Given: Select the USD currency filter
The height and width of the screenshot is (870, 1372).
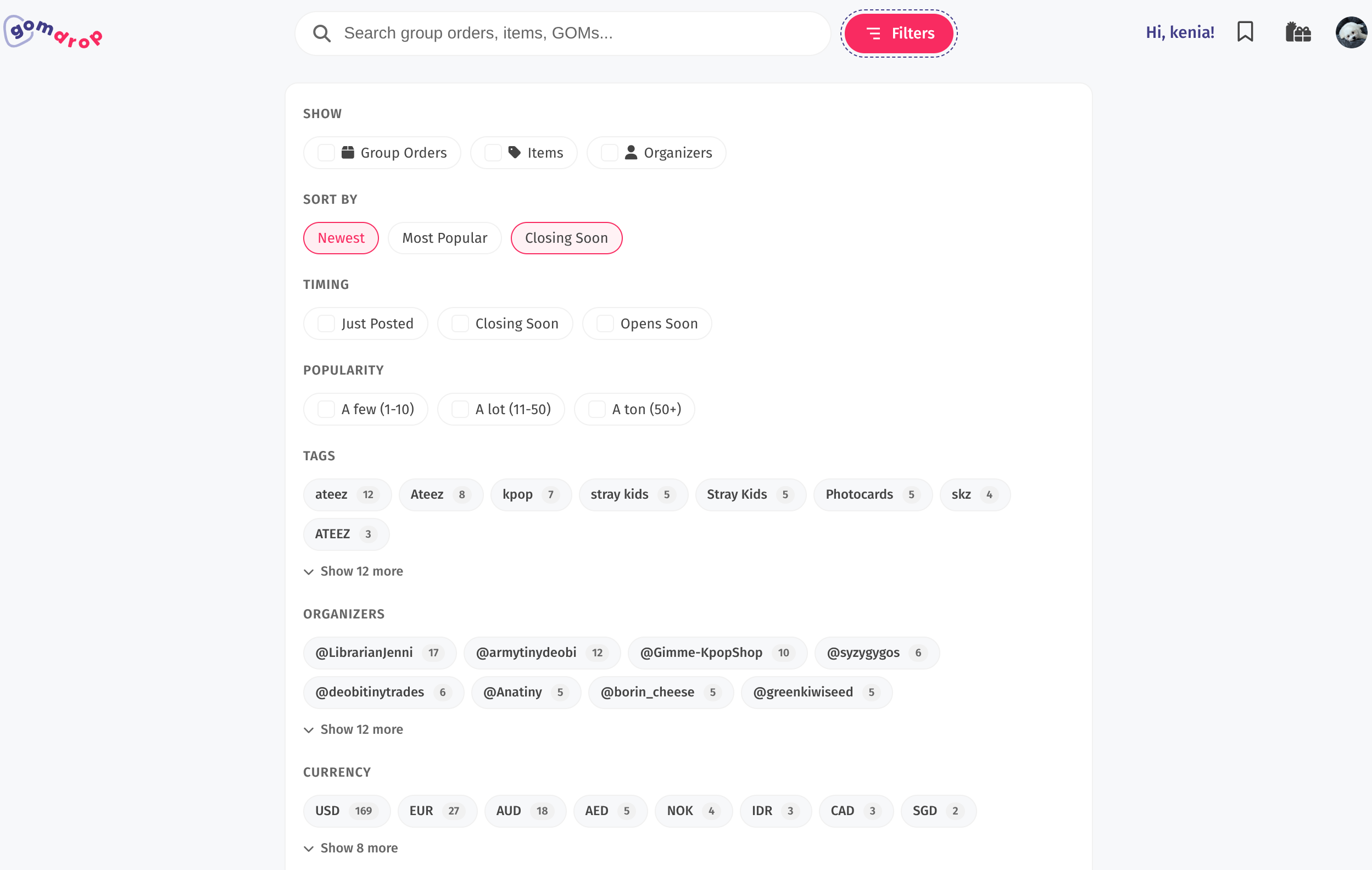Looking at the screenshot, I should (x=346, y=810).
